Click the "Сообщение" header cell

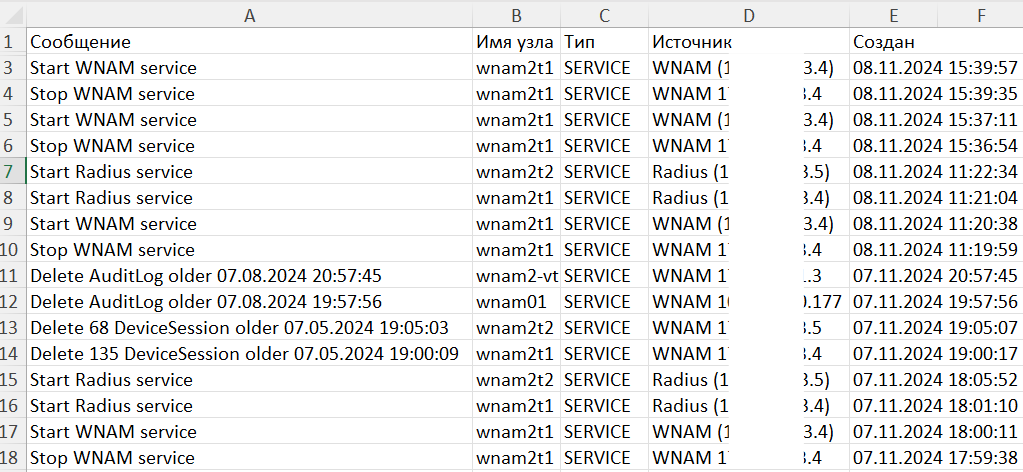click(x=81, y=42)
